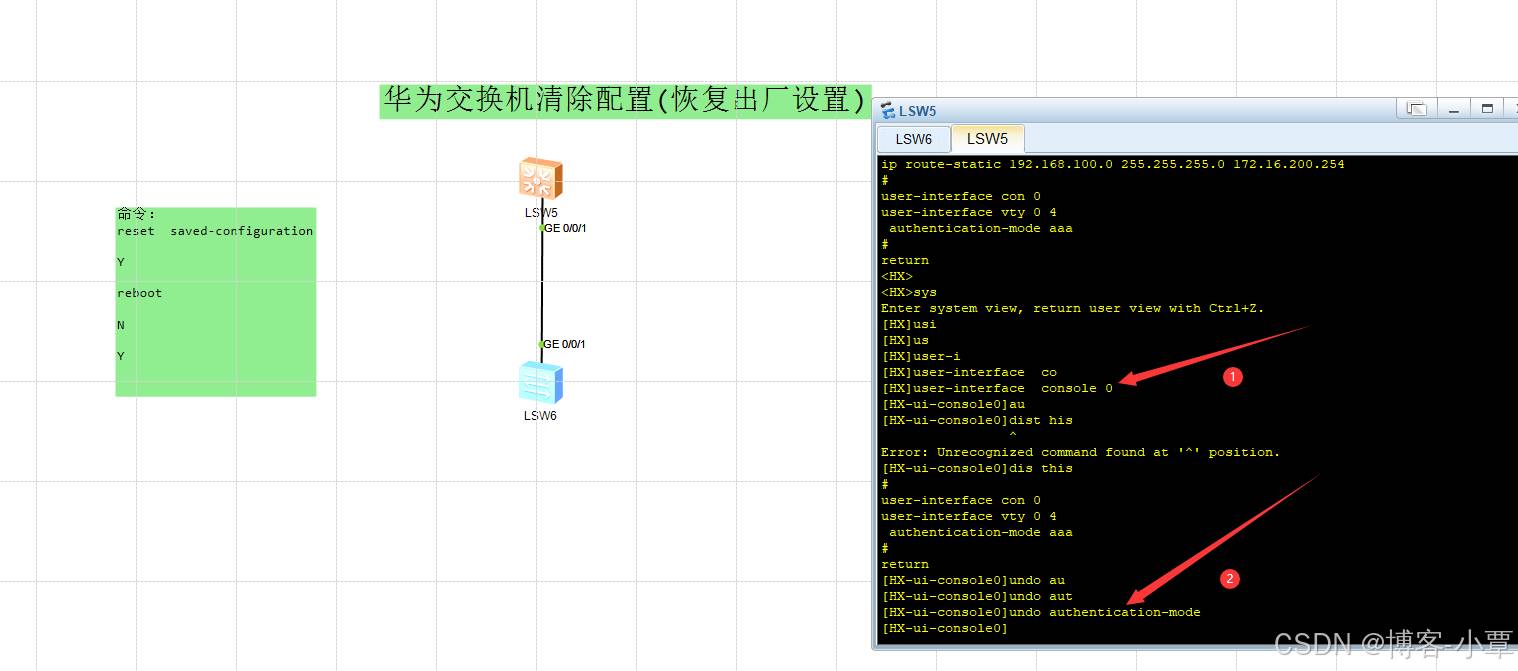
Task: Click the LSW5 device name label on canvas
Action: 541,213
